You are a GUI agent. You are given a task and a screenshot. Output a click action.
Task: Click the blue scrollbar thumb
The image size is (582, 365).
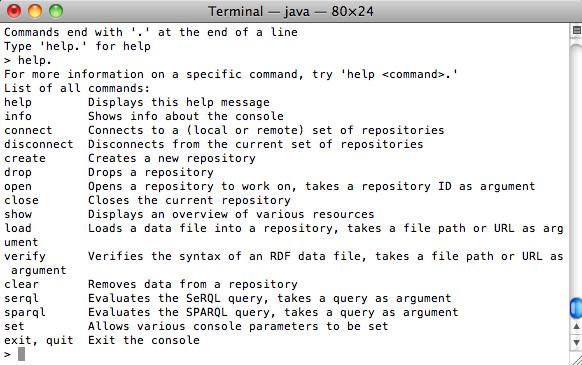coord(576,308)
